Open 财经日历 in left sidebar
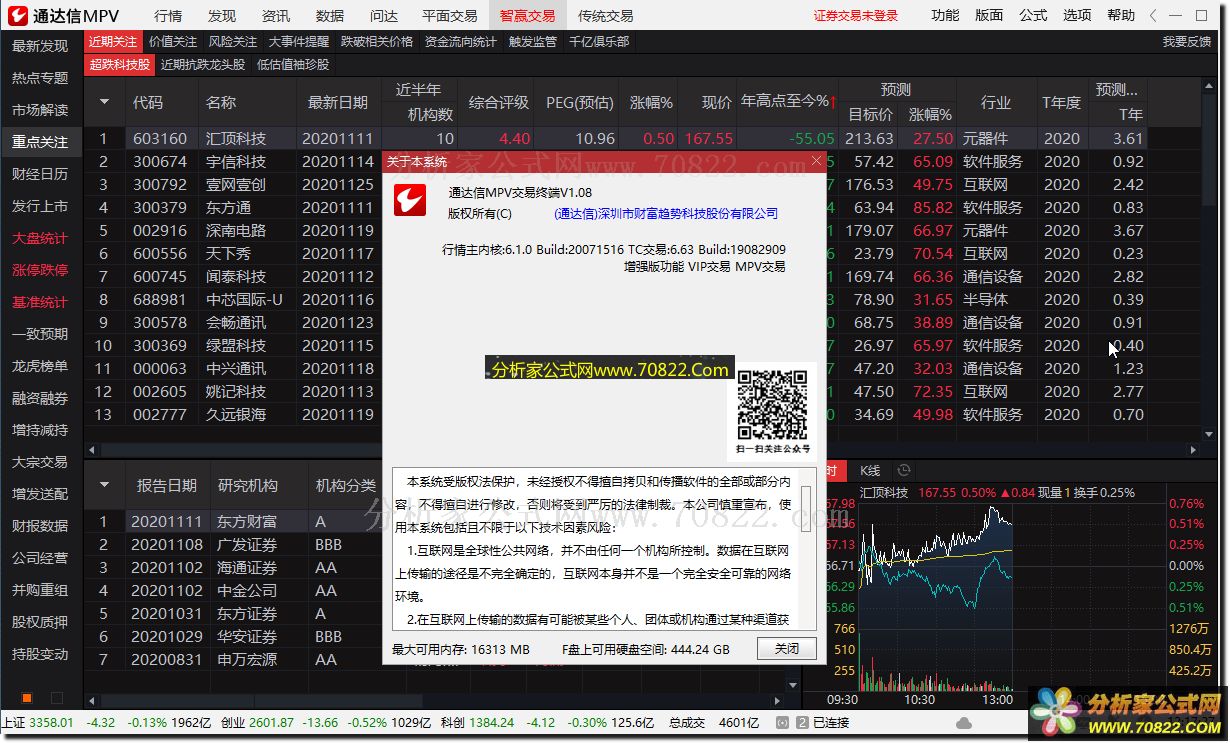 40,174
